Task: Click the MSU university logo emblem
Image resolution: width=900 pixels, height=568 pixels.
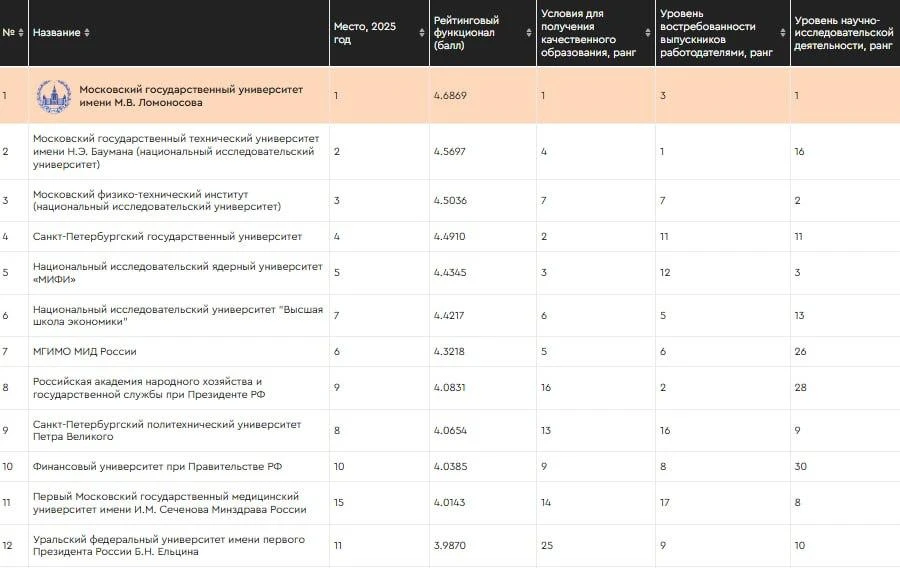Action: point(54,96)
